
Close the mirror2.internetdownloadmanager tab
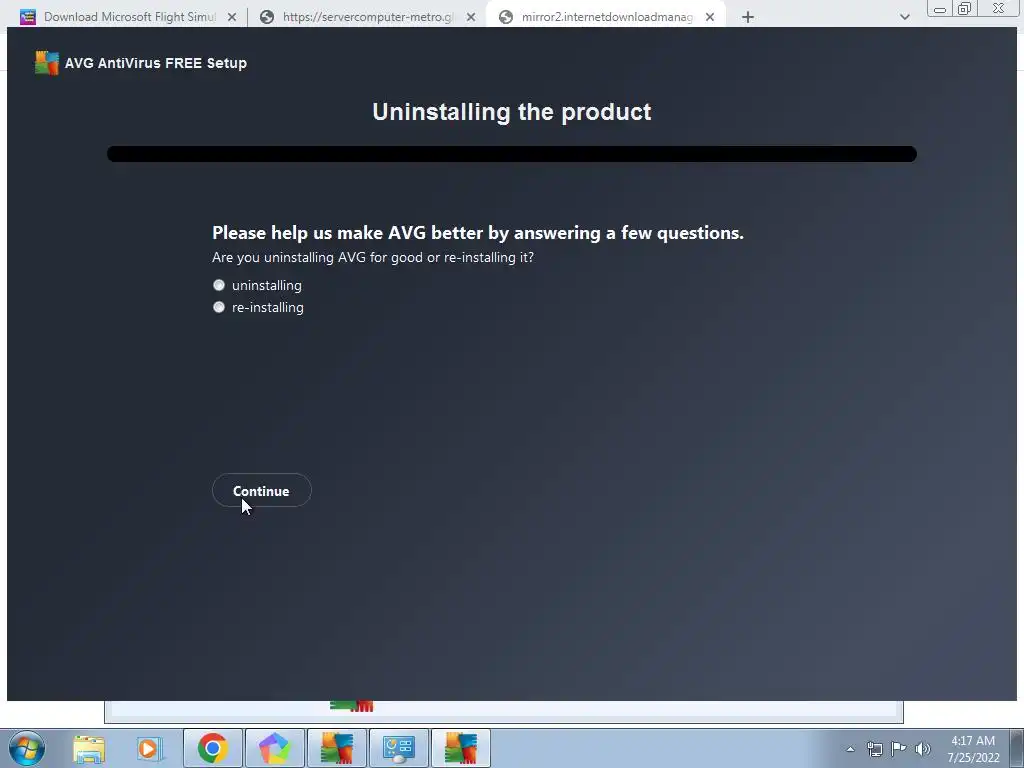(x=710, y=17)
